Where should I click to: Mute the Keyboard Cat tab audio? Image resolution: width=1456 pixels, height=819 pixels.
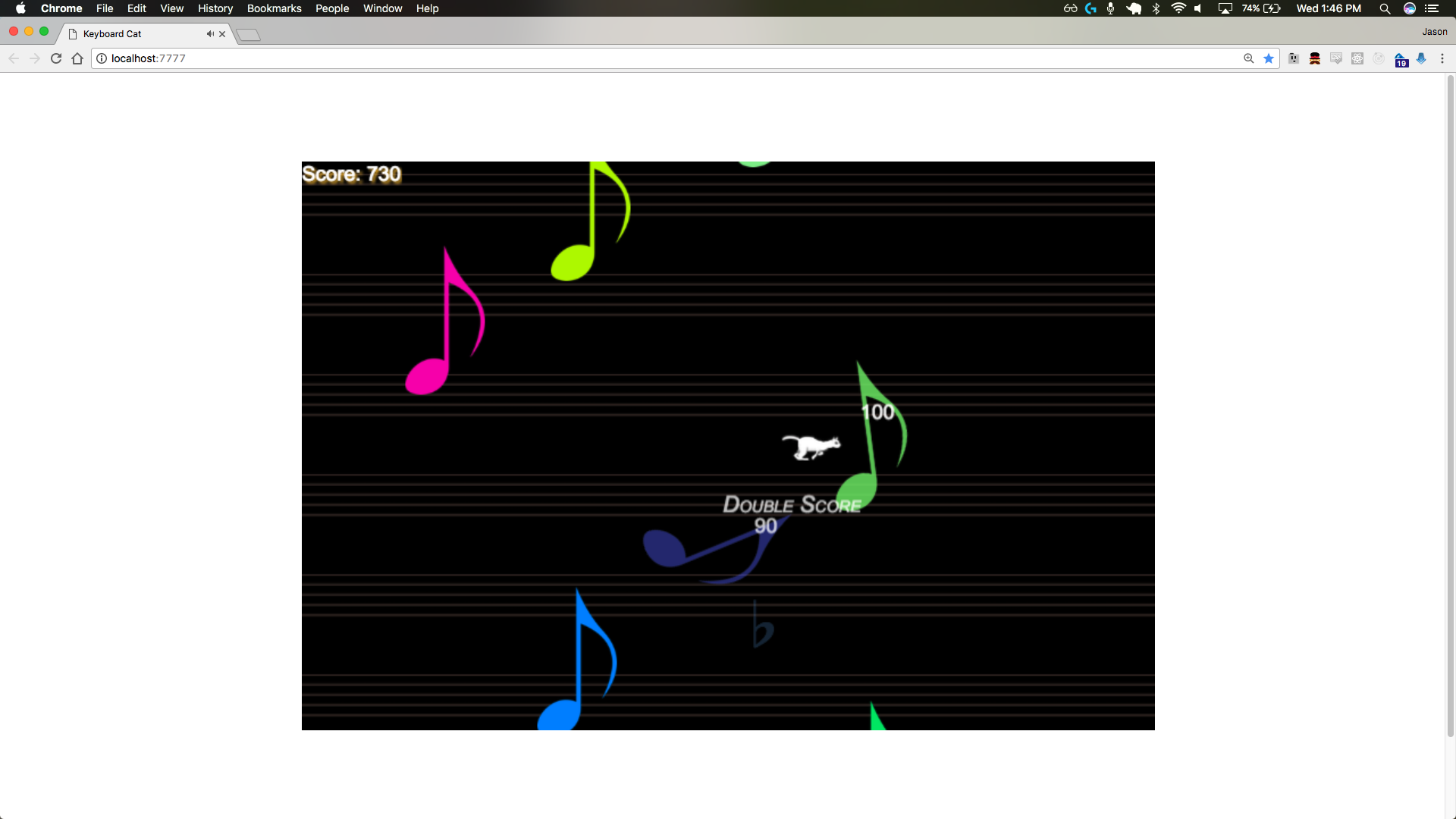[x=210, y=33]
